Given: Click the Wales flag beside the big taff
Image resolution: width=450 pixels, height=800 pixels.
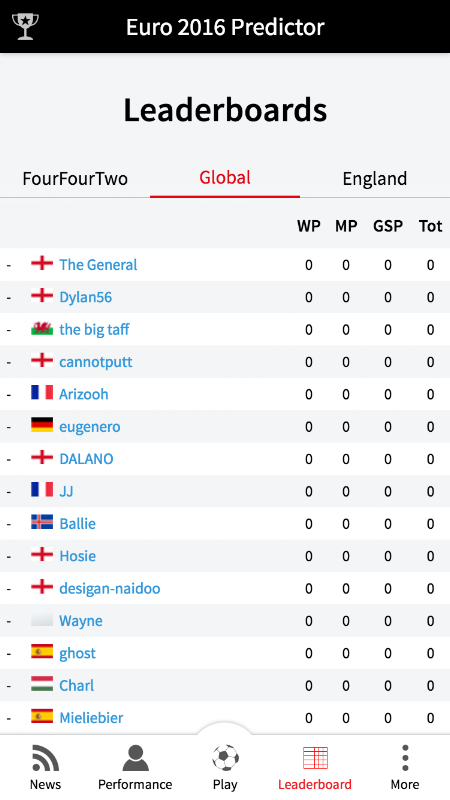Looking at the screenshot, I should click(x=42, y=329).
